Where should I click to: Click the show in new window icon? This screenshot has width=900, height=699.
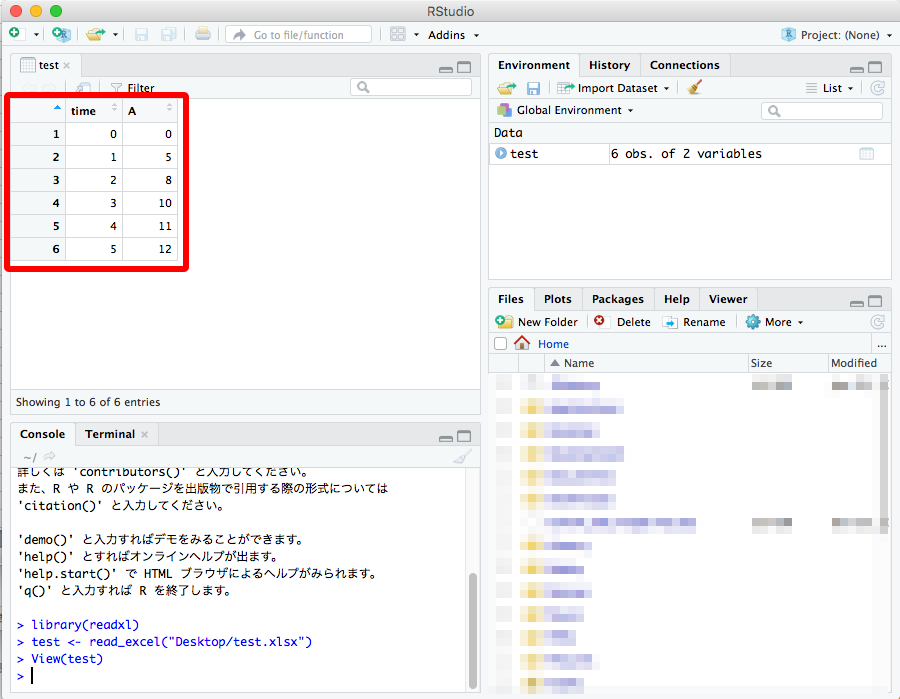point(83,87)
